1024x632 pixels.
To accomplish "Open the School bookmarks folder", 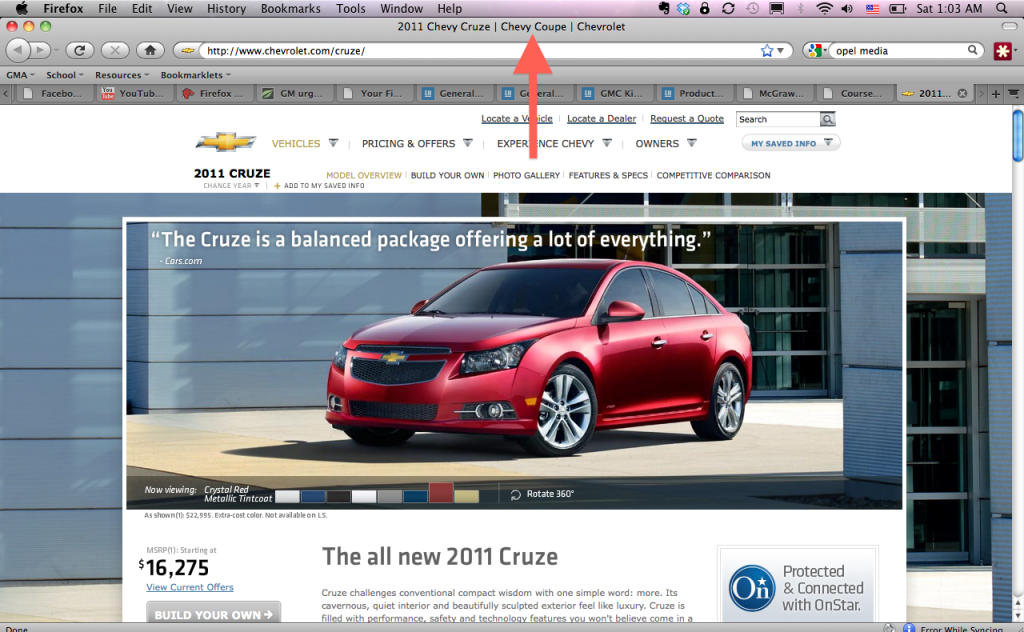I will click(65, 74).
